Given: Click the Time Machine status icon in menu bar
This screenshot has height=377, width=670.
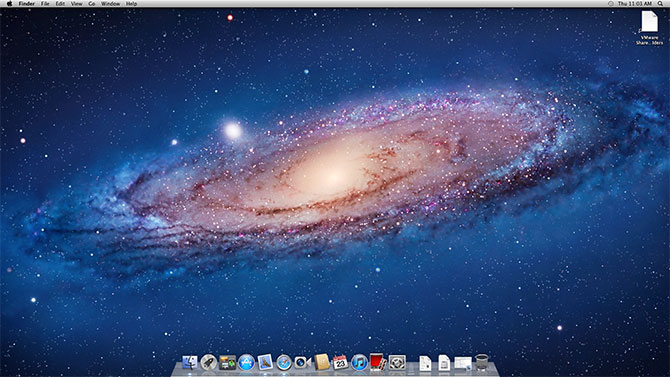Looking at the screenshot, I should click(611, 3).
